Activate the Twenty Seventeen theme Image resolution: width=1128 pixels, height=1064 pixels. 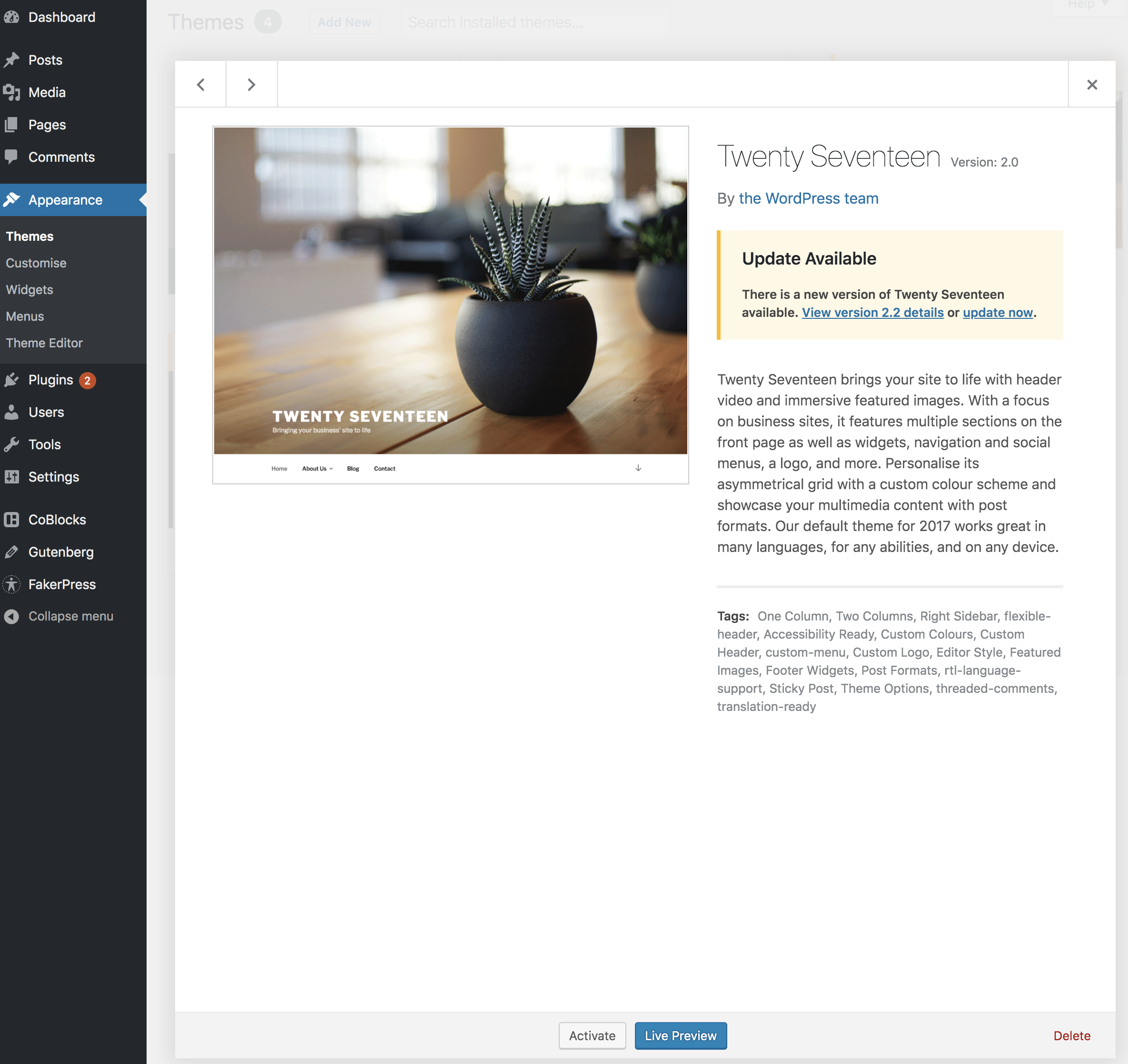click(x=592, y=1035)
